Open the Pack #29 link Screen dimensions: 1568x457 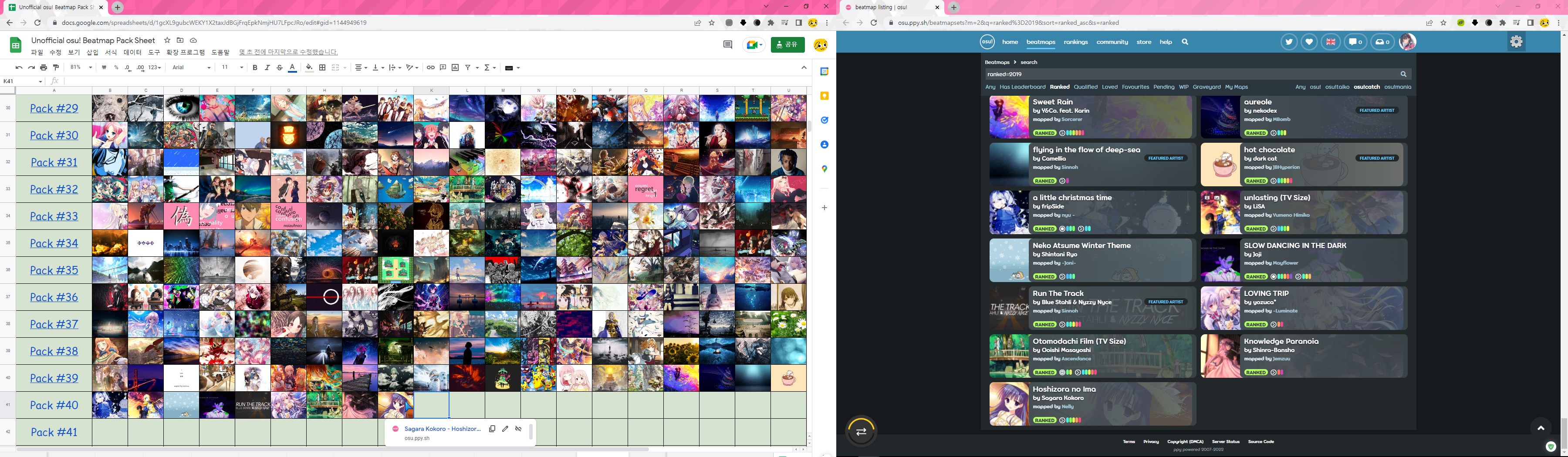54,108
